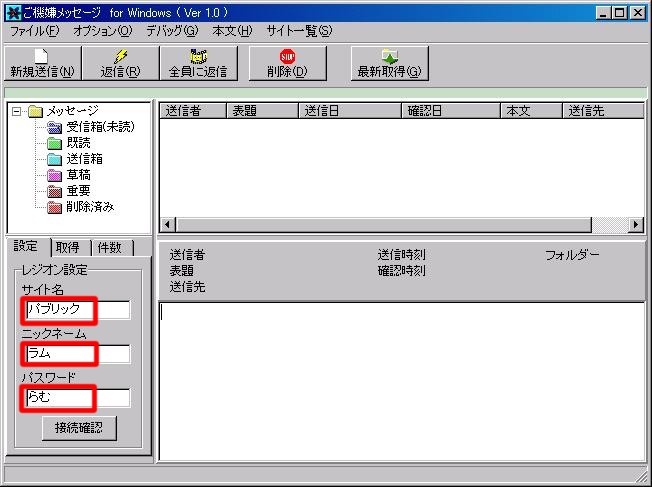Close the ご機嫌メッセージ window
This screenshot has width=652, height=487.
coord(637,13)
